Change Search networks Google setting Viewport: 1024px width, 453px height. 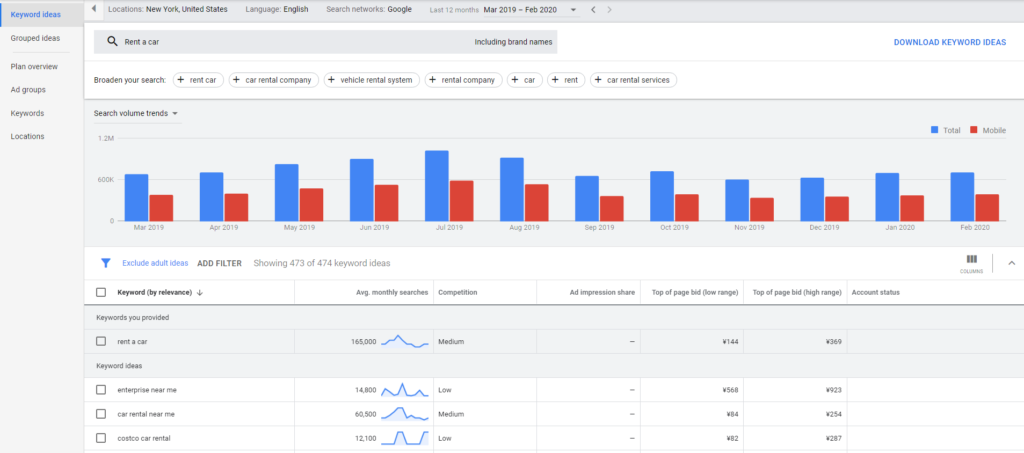click(369, 10)
